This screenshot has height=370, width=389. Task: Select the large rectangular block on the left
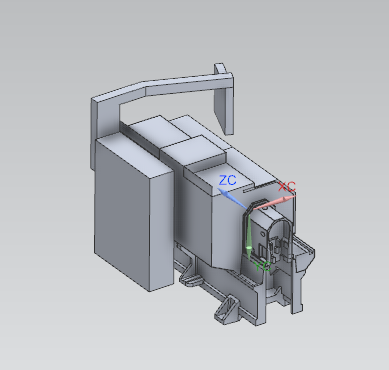(x=133, y=213)
